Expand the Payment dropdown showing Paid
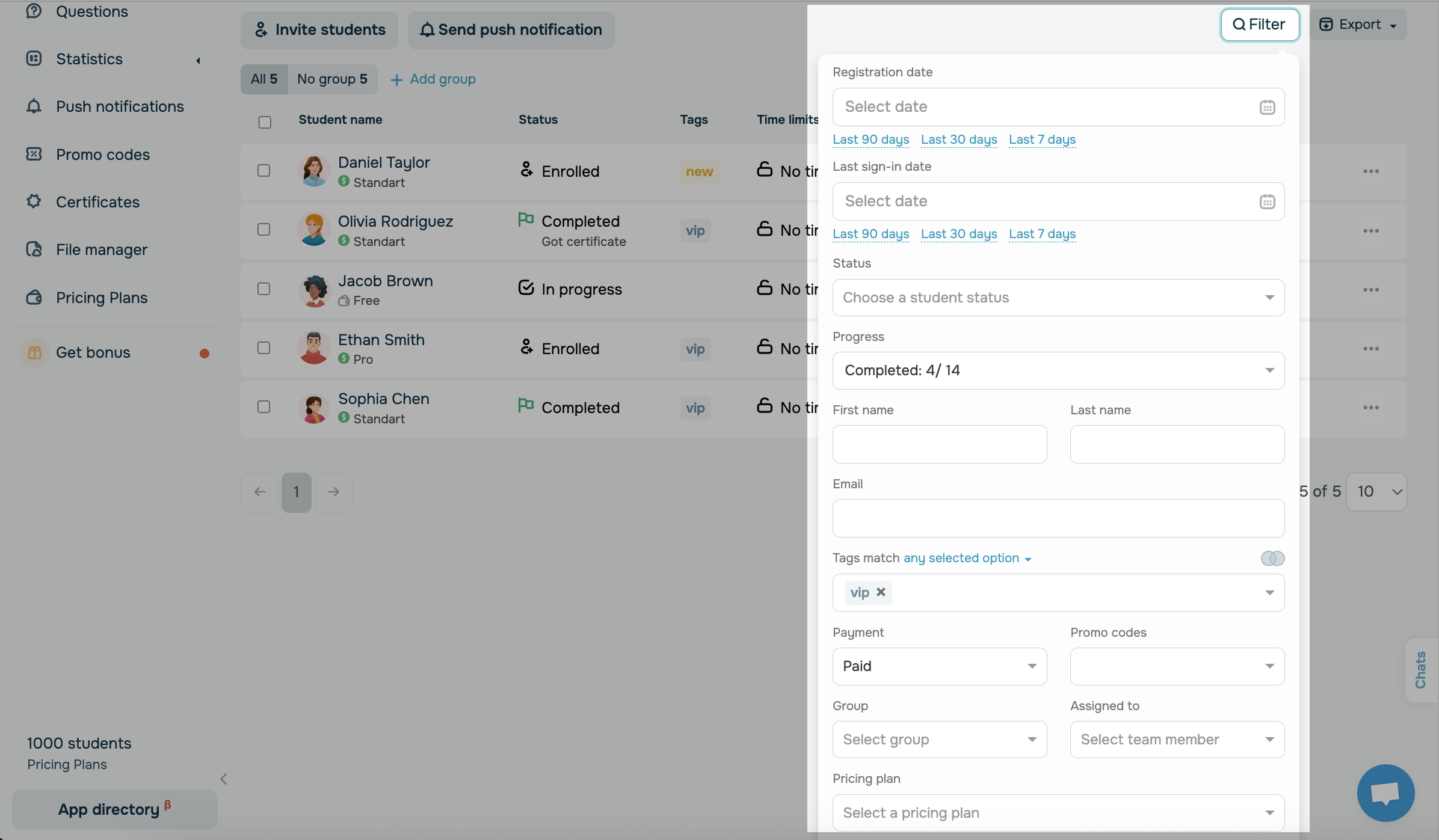1439x840 pixels. pyautogui.click(x=939, y=666)
